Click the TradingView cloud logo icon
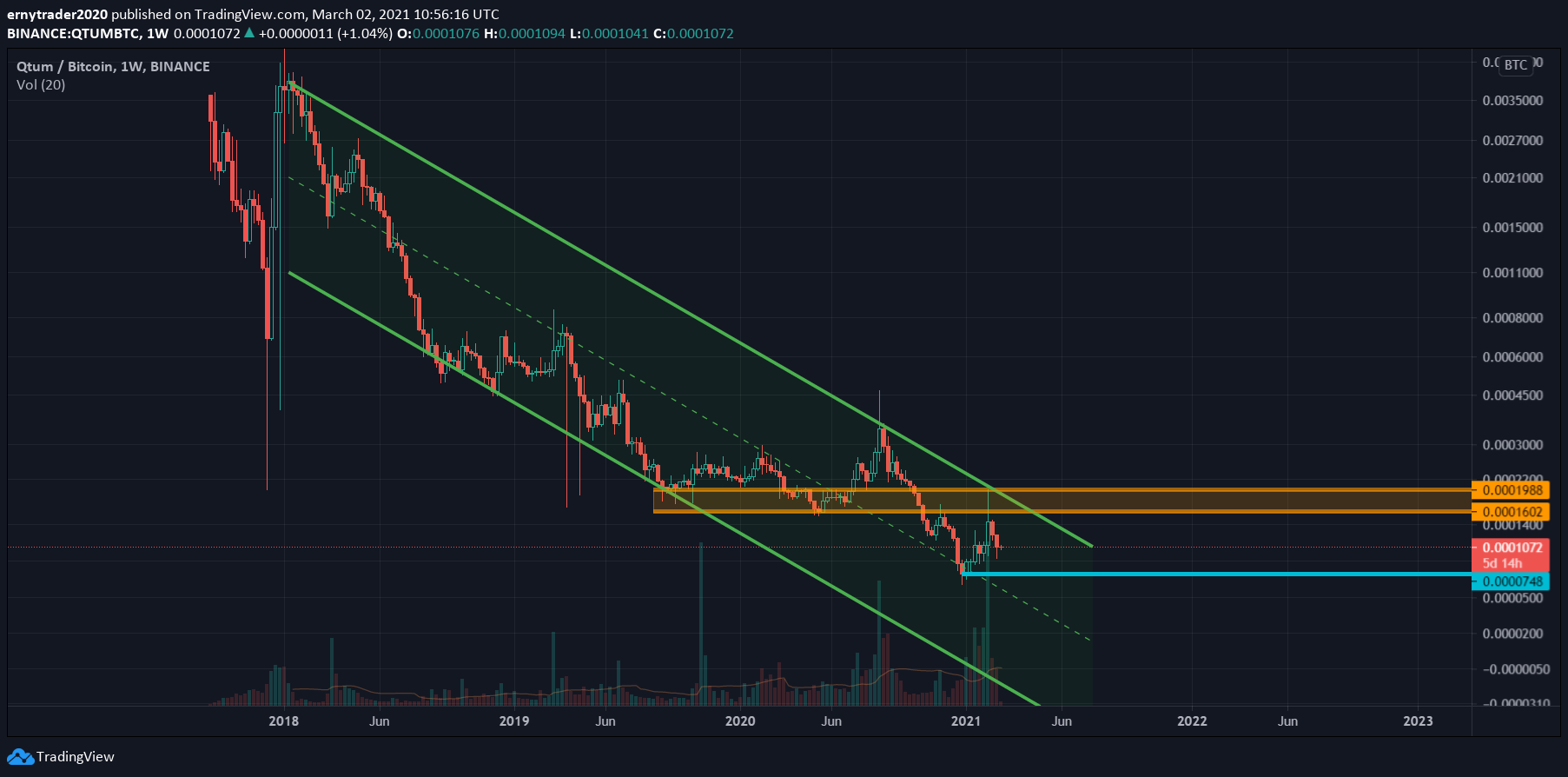This screenshot has width=1568, height=777. [20, 757]
